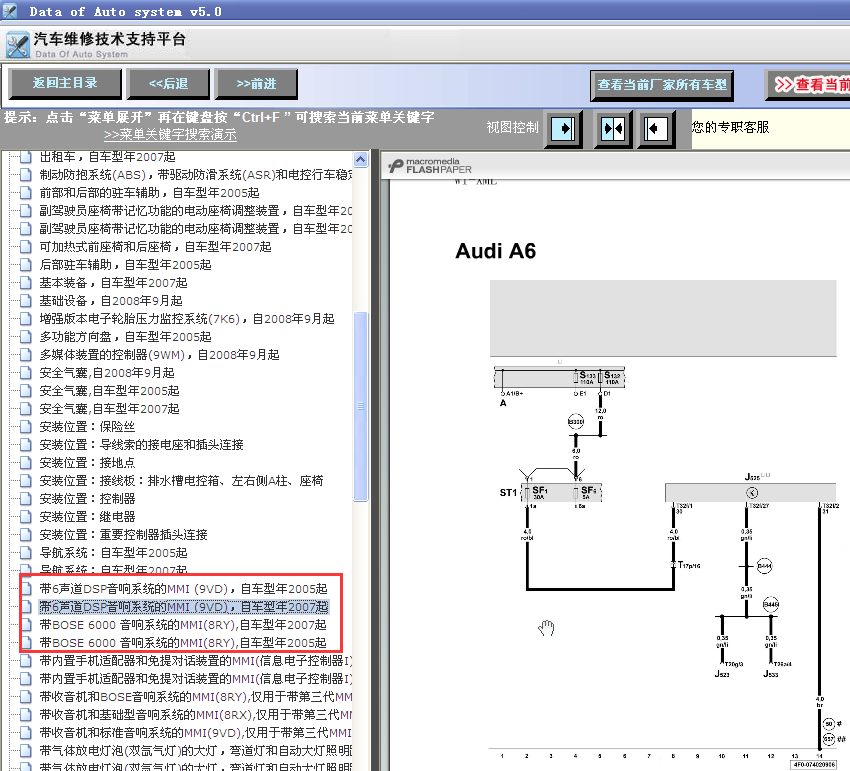Open 带收音机和基础型音响系统的MMI(8RX) entry
This screenshot has height=771, width=850.
pyautogui.click(x=196, y=715)
